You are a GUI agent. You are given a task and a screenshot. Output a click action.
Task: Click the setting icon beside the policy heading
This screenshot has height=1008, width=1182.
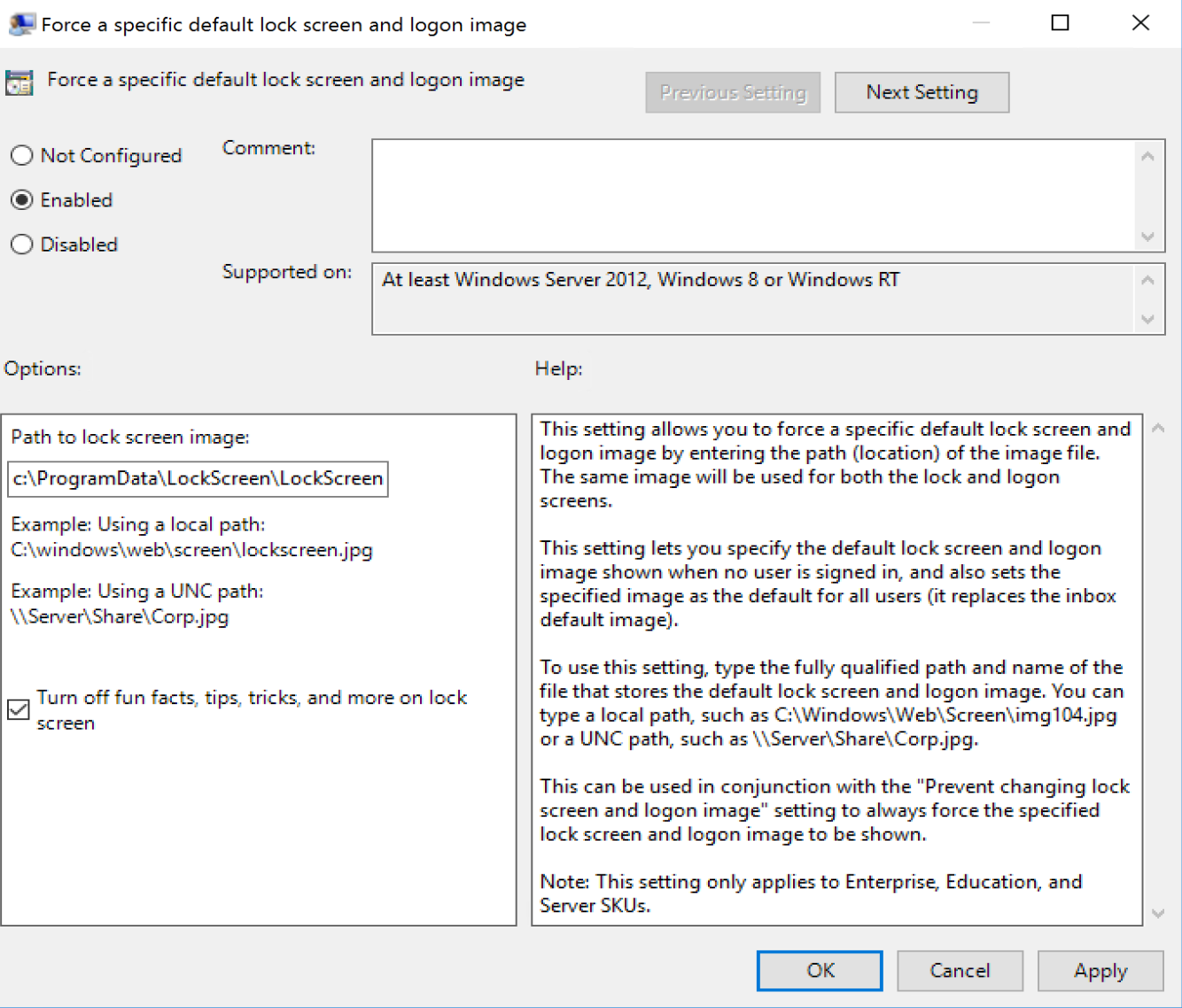(x=19, y=82)
